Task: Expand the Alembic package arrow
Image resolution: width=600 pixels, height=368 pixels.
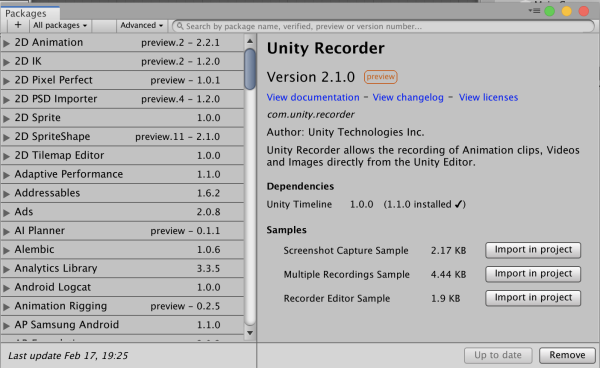Action: (6, 250)
